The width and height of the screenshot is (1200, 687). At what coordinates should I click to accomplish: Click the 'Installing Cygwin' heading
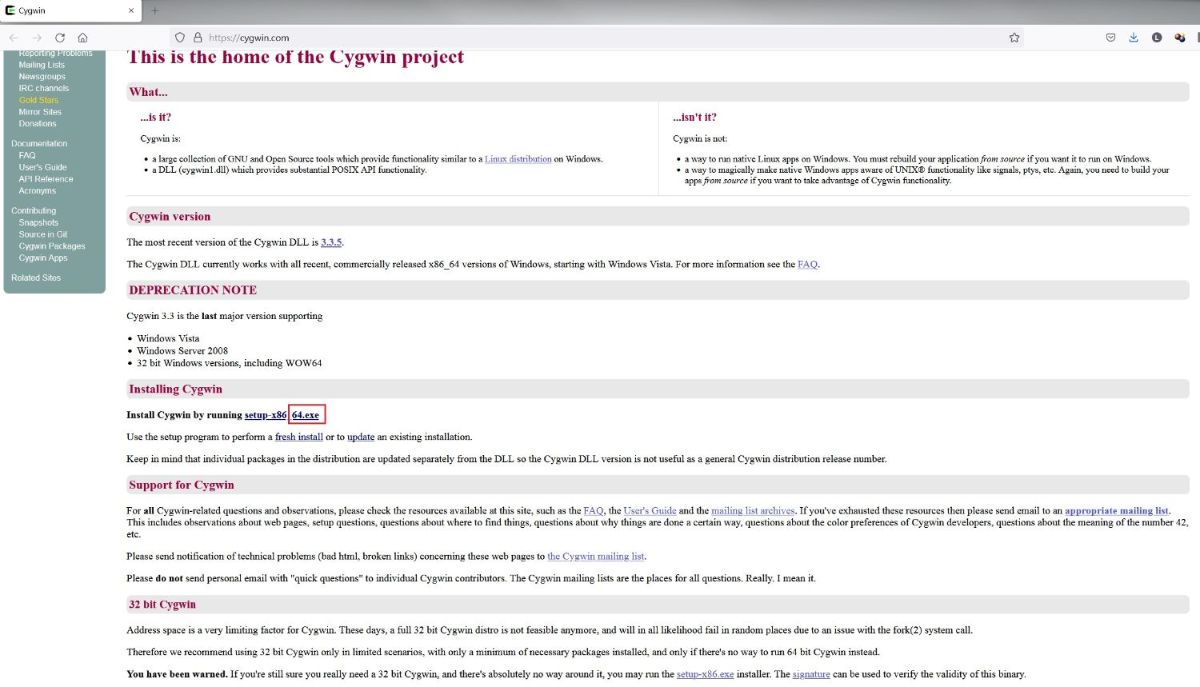click(x=175, y=389)
